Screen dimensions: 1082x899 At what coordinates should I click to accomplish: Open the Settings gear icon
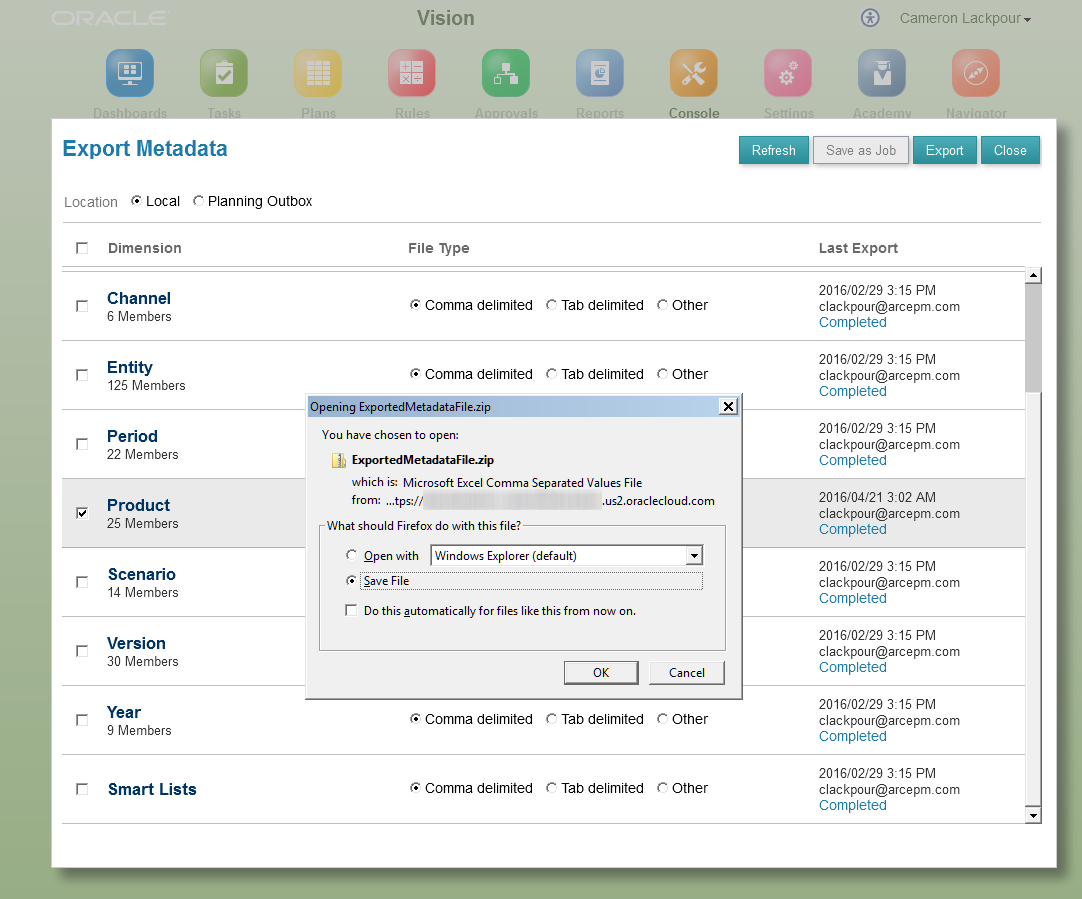click(x=787, y=73)
